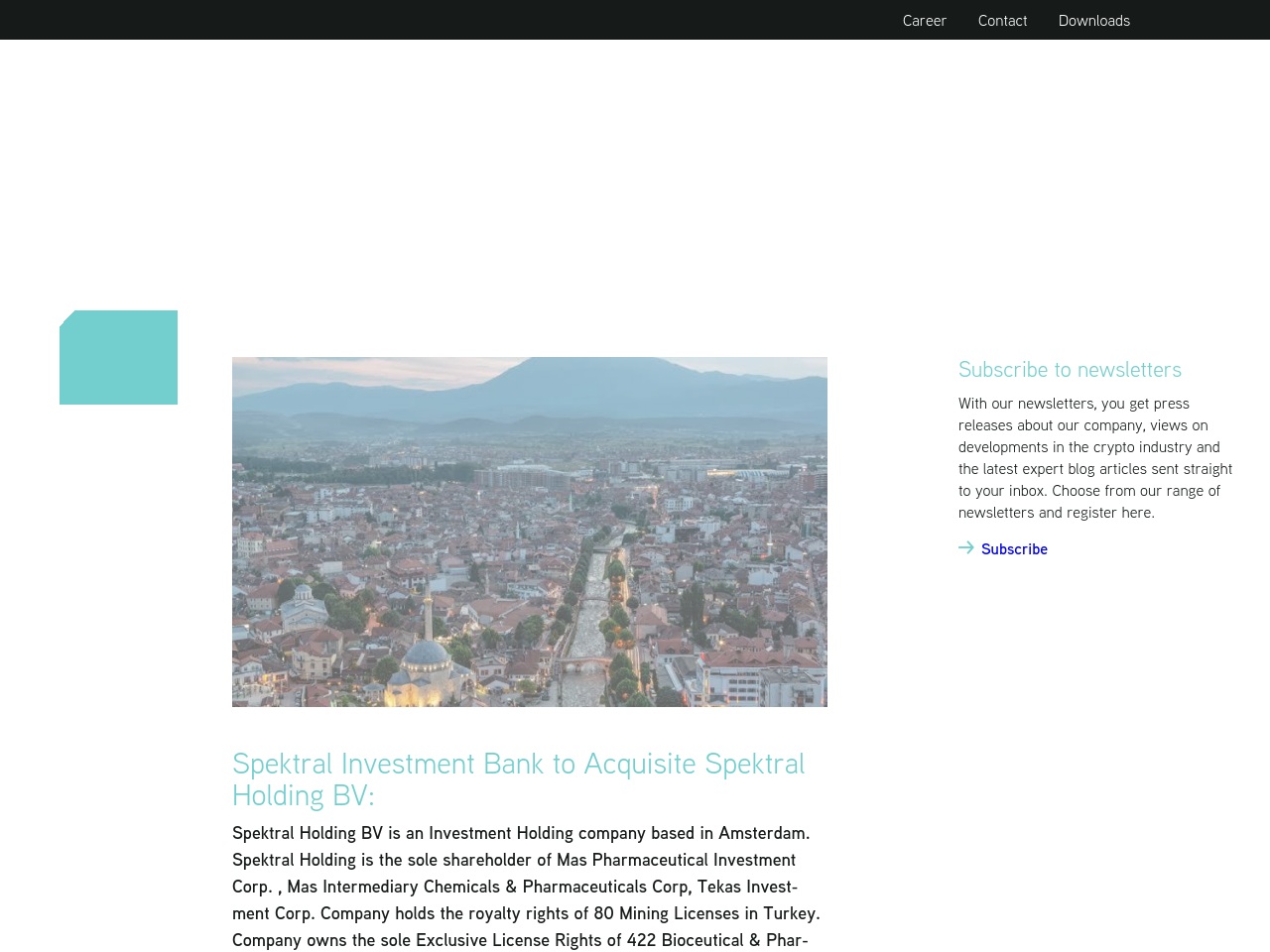1270x952 pixels.
Task: Click the arrow icon next to Subscribe
Action: (x=966, y=547)
